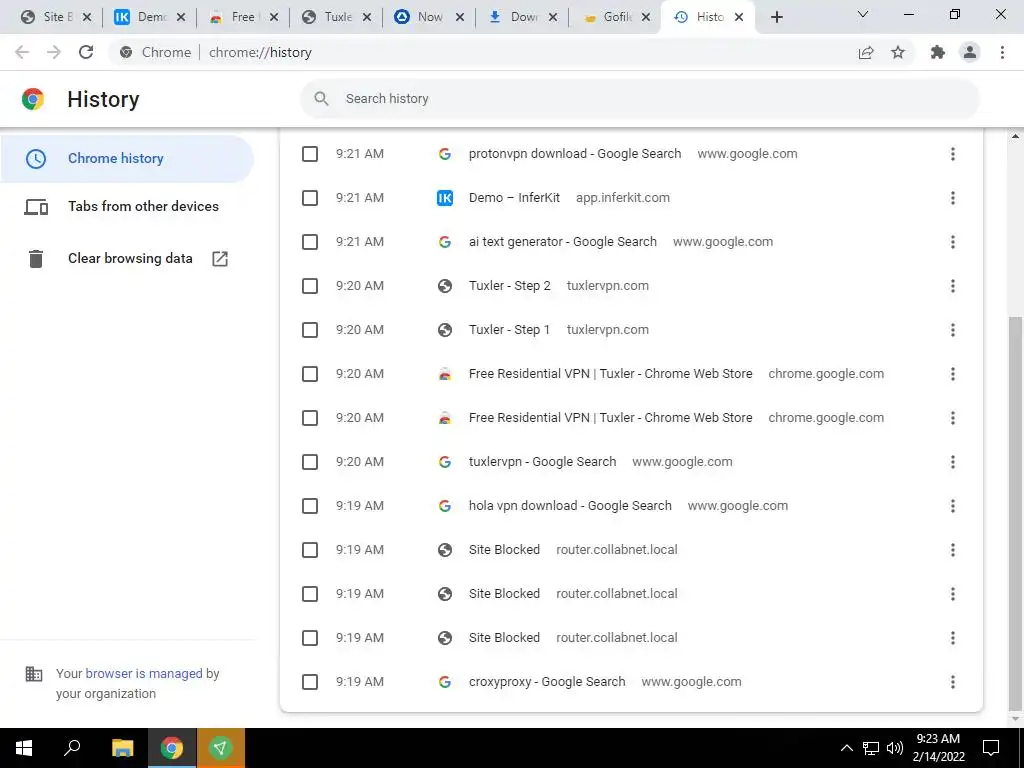The height and width of the screenshot is (768, 1024).
Task: Open the Extensions puzzle icon
Action: click(938, 52)
